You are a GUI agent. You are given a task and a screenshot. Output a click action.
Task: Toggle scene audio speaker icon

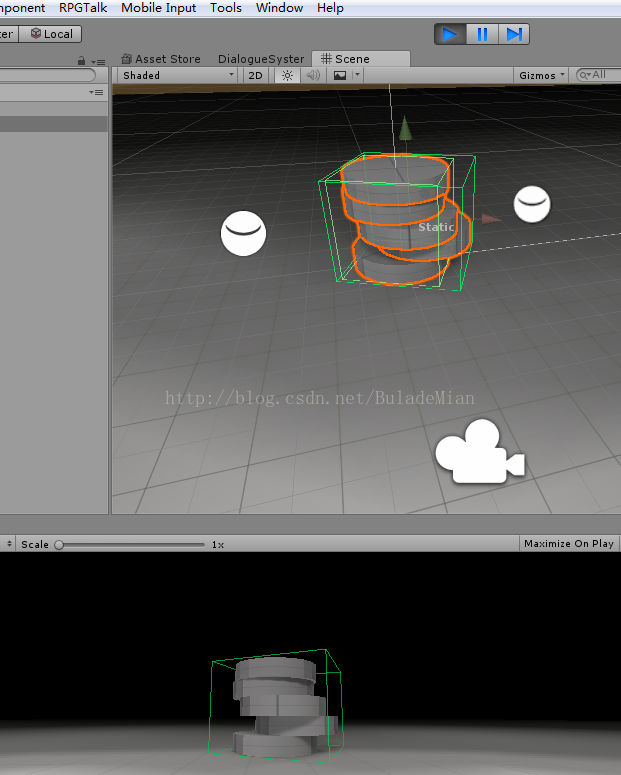(x=312, y=75)
